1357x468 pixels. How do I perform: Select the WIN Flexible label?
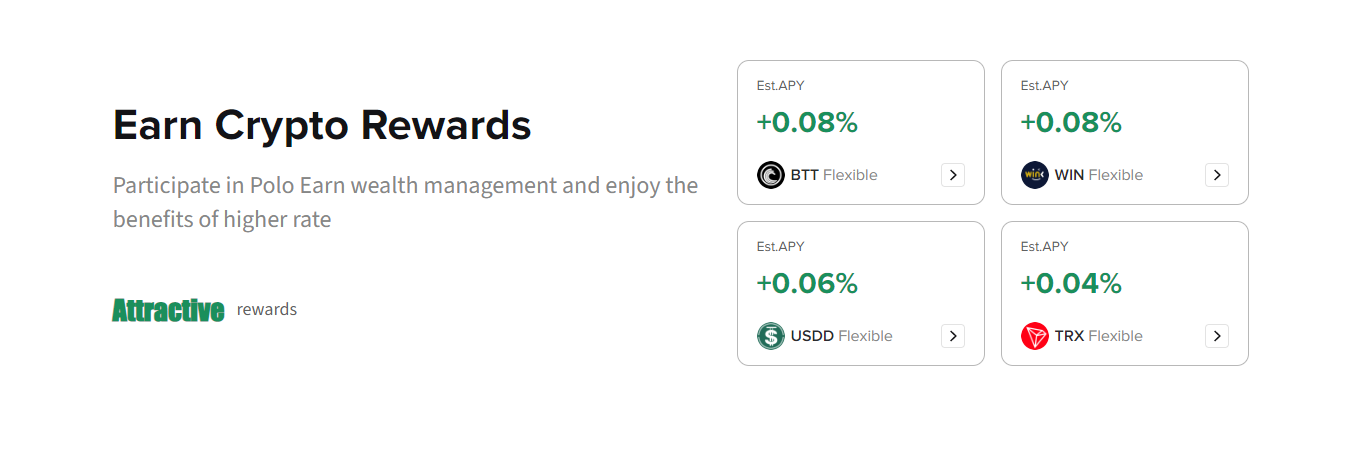(x=1098, y=175)
